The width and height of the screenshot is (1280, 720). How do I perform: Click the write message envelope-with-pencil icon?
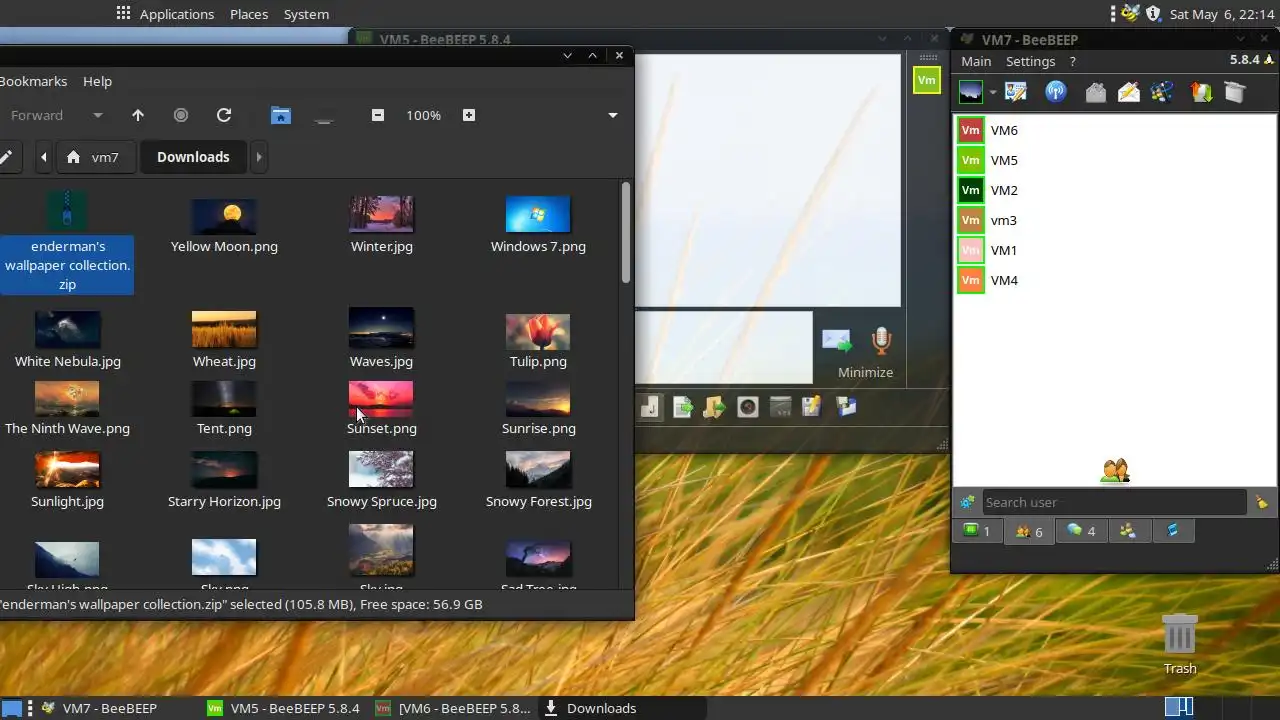point(1129,92)
